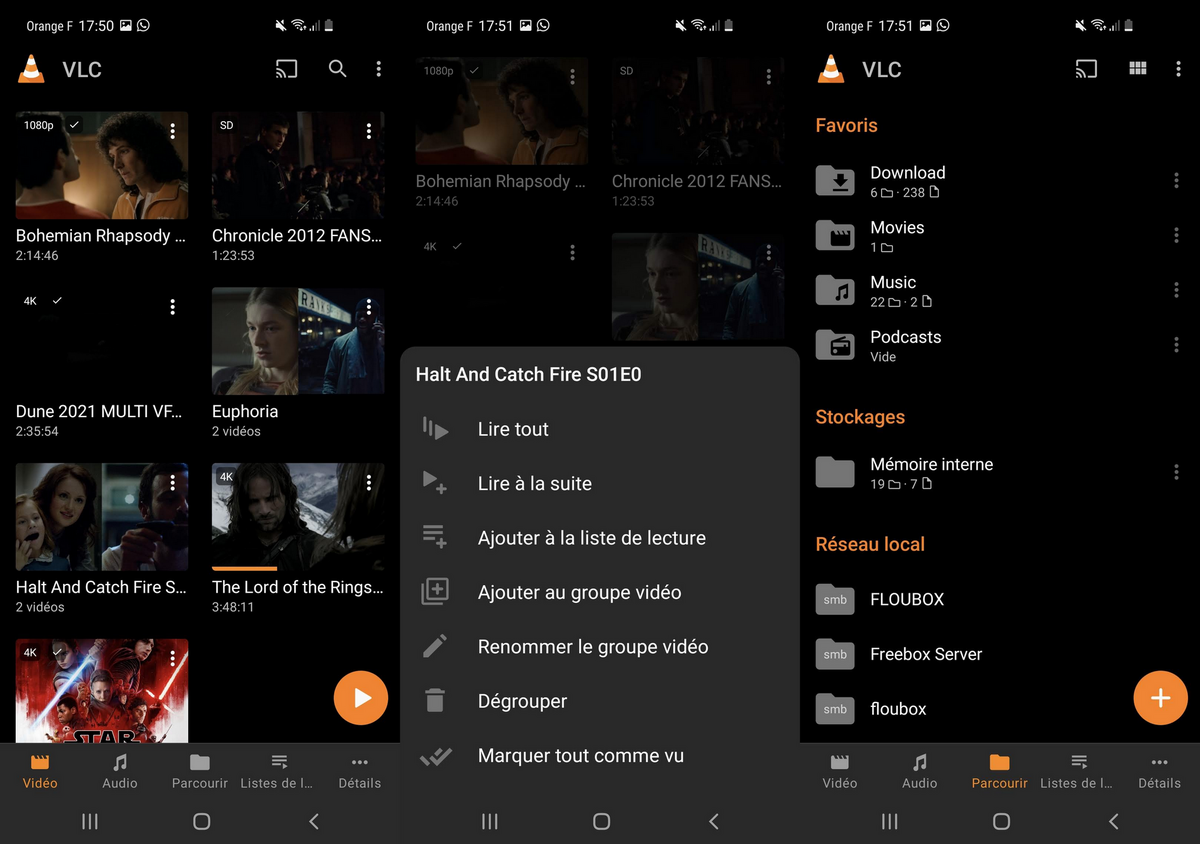Screen dimensions: 1200x844
Task: Open Mémoire interne storage
Action: tap(1000, 472)
